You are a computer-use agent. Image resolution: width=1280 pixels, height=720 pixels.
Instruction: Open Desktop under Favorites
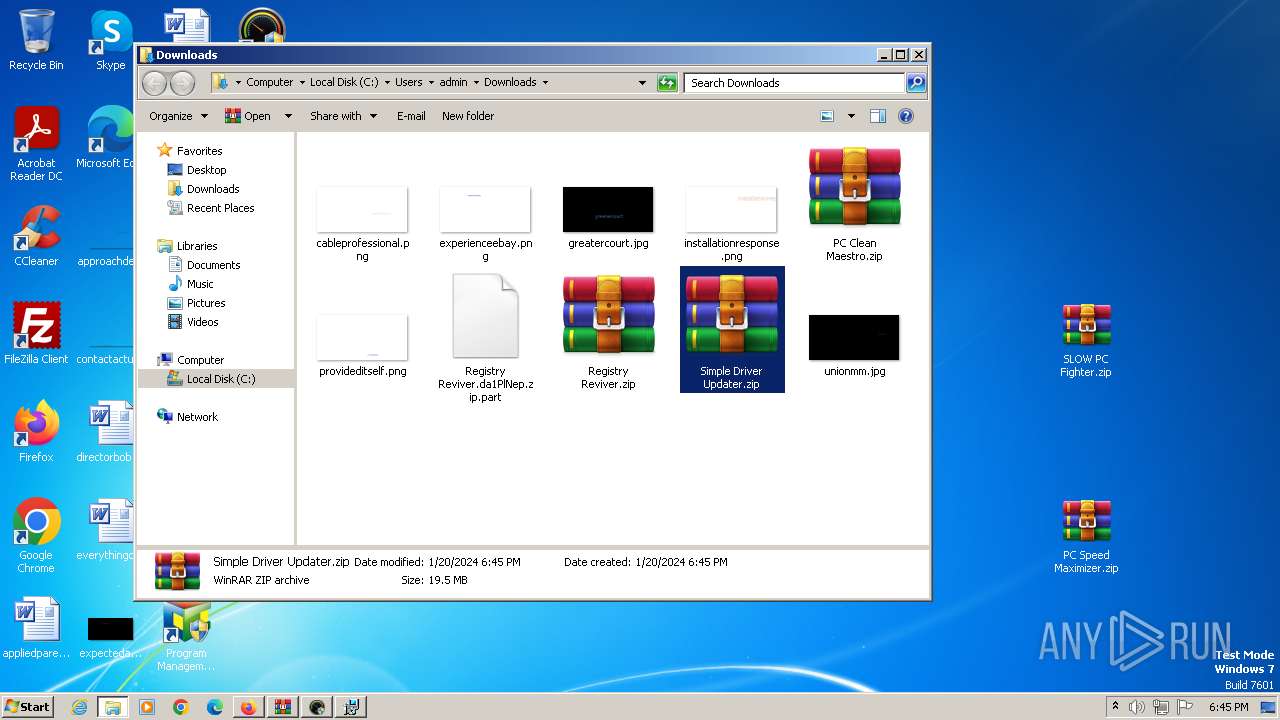pyautogui.click(x=206, y=170)
